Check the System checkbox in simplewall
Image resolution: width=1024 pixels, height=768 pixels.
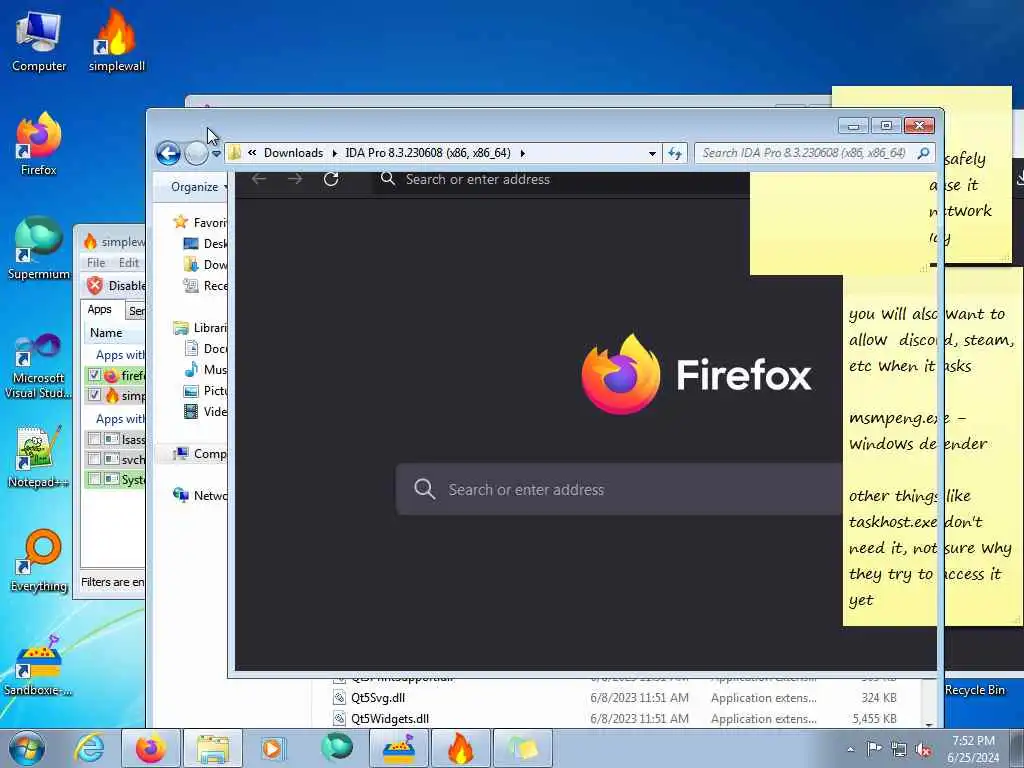[x=94, y=479]
